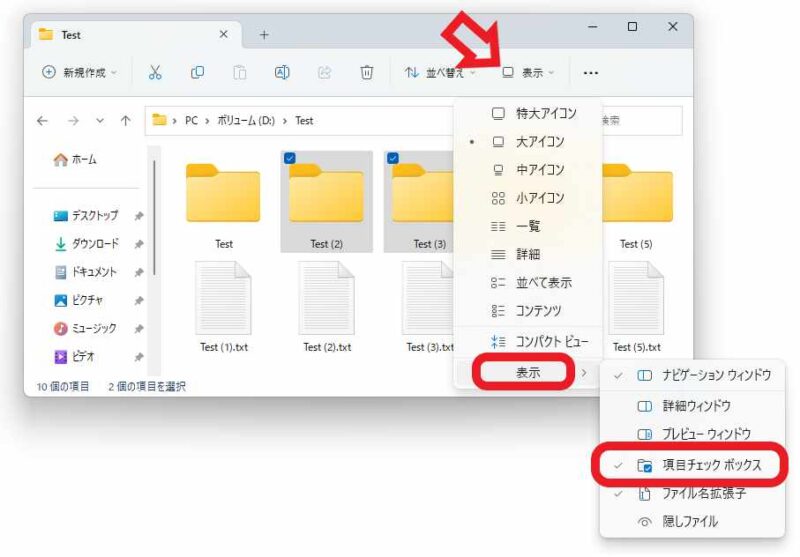The width and height of the screenshot is (800, 557).
Task: Unpin Desktop using its pin icon
Action: coord(138,216)
